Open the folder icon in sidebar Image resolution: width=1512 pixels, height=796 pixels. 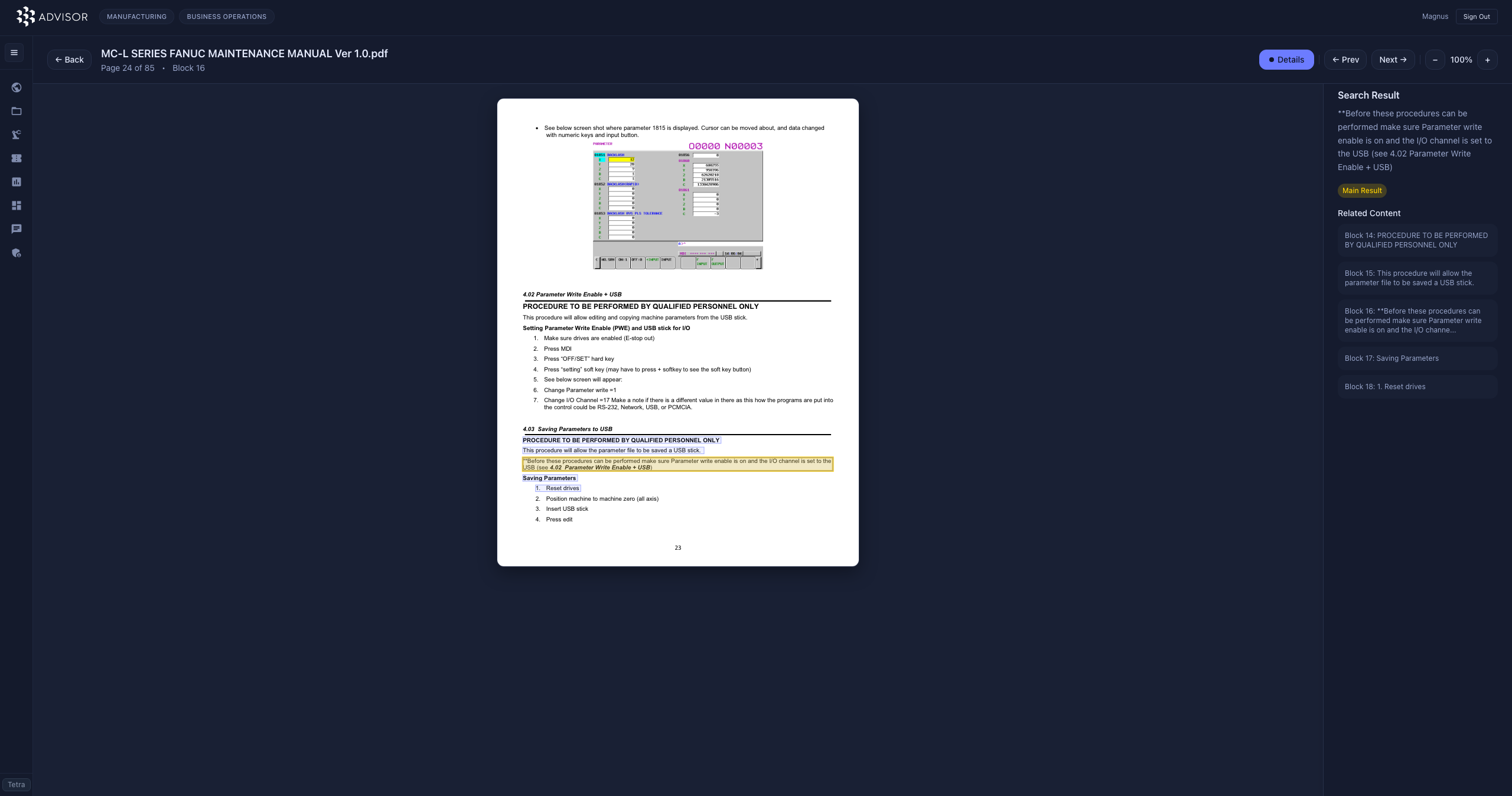pos(17,111)
